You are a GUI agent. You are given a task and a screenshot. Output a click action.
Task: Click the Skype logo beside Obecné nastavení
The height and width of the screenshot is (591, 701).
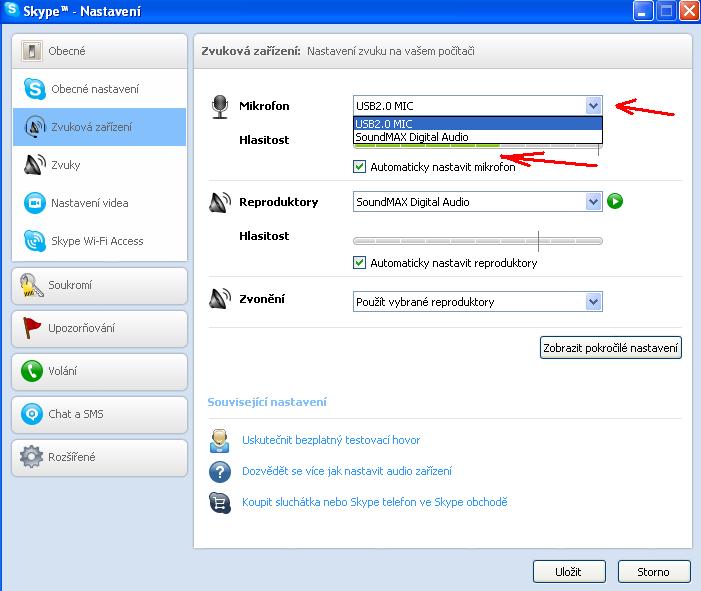click(x=34, y=89)
